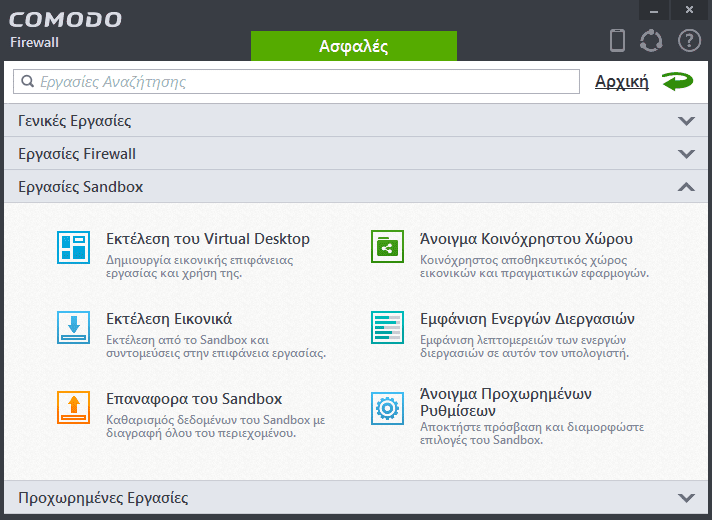Click the green Ασφαλές status tab

coord(354,46)
